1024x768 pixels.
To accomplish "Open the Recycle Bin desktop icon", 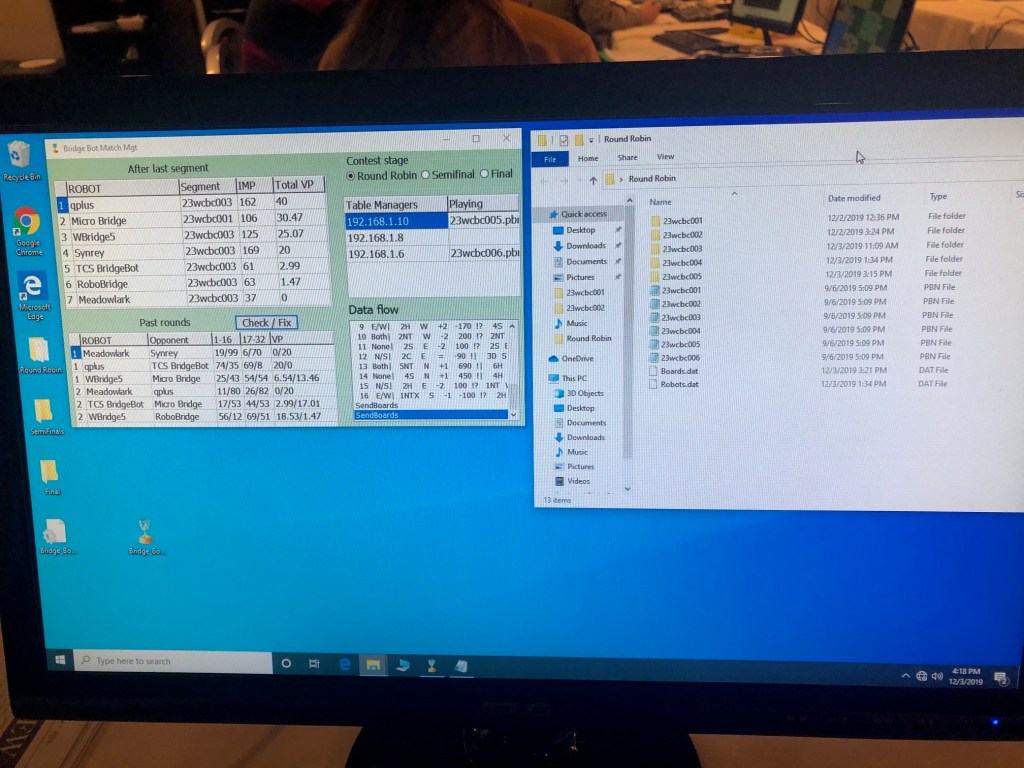I will [x=20, y=156].
